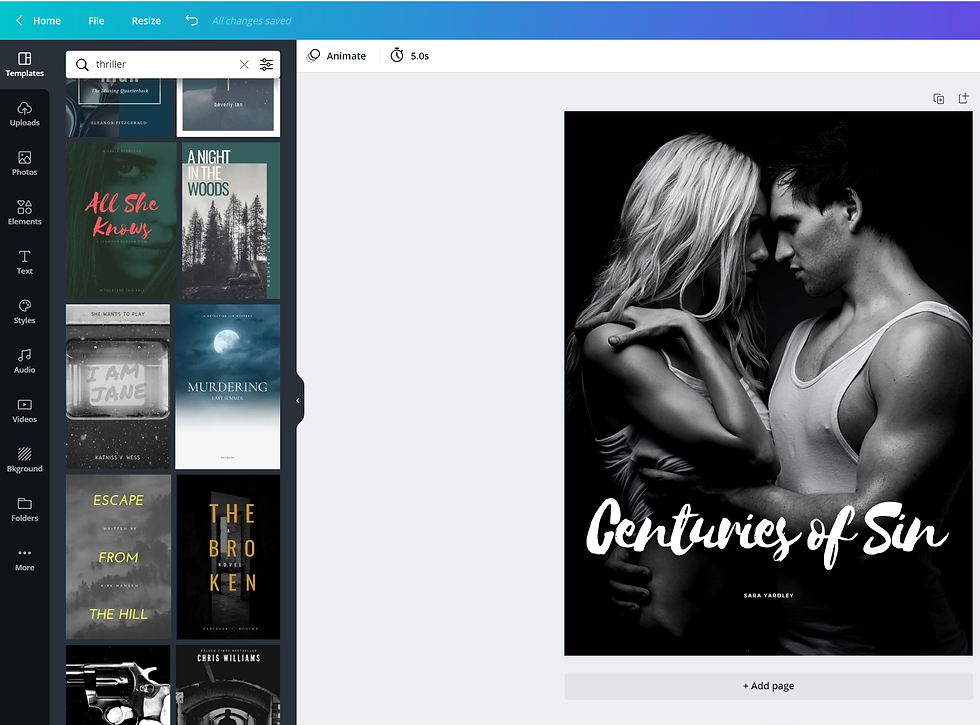Open the Styles panel
980x725 pixels.
click(x=24, y=311)
